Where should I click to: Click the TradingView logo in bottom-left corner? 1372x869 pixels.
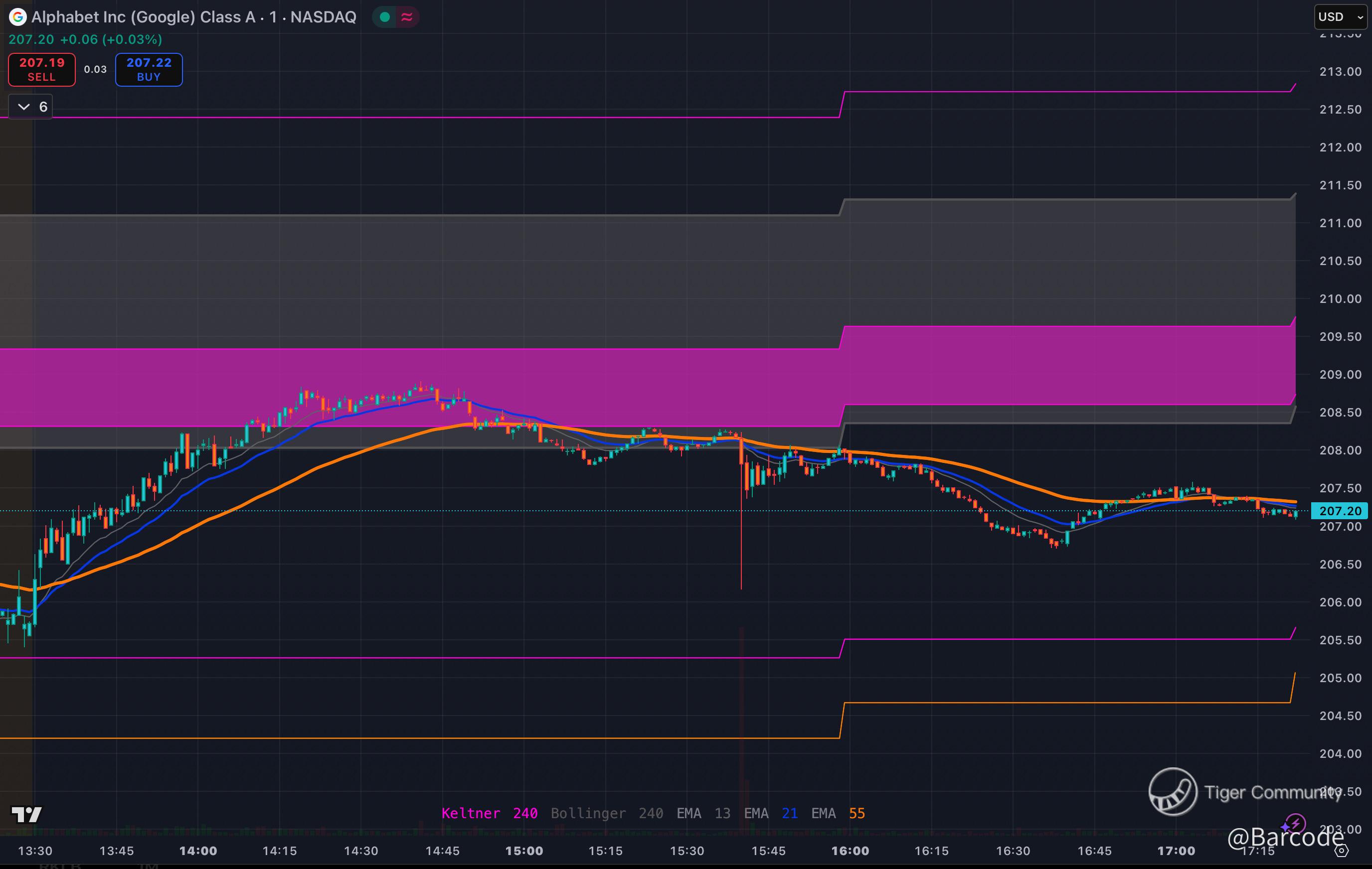tap(26, 814)
